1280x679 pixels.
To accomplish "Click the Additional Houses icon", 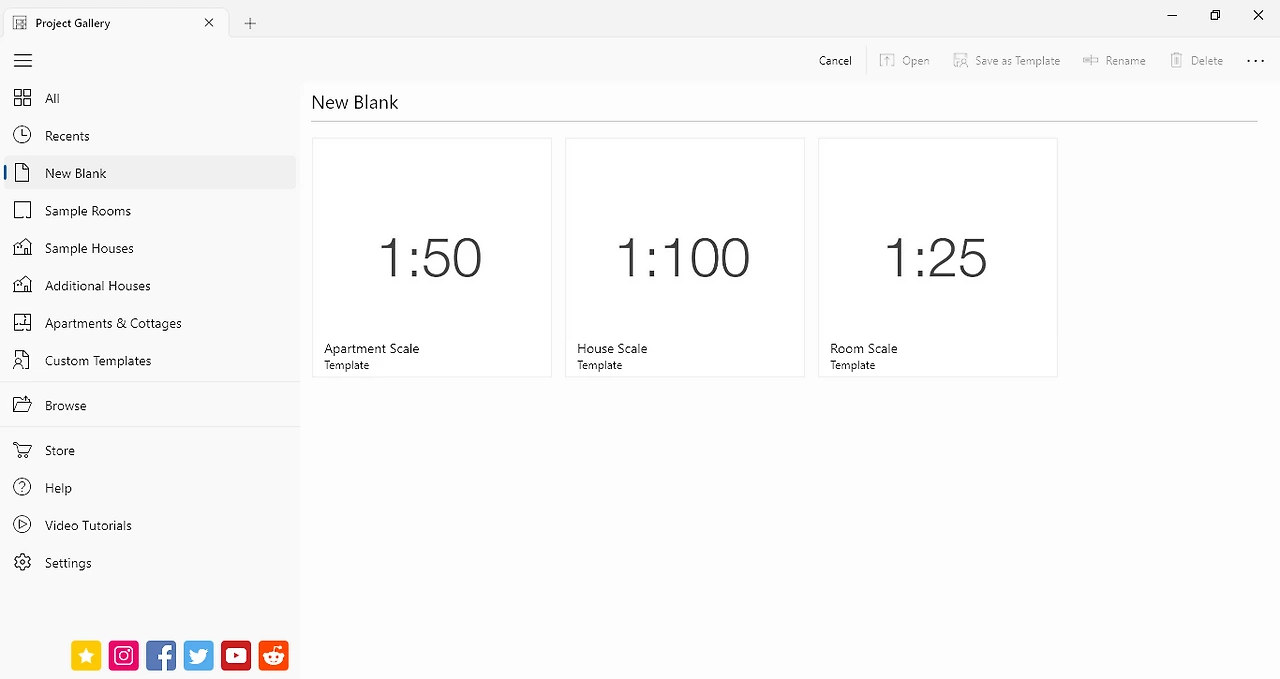I will (22, 286).
